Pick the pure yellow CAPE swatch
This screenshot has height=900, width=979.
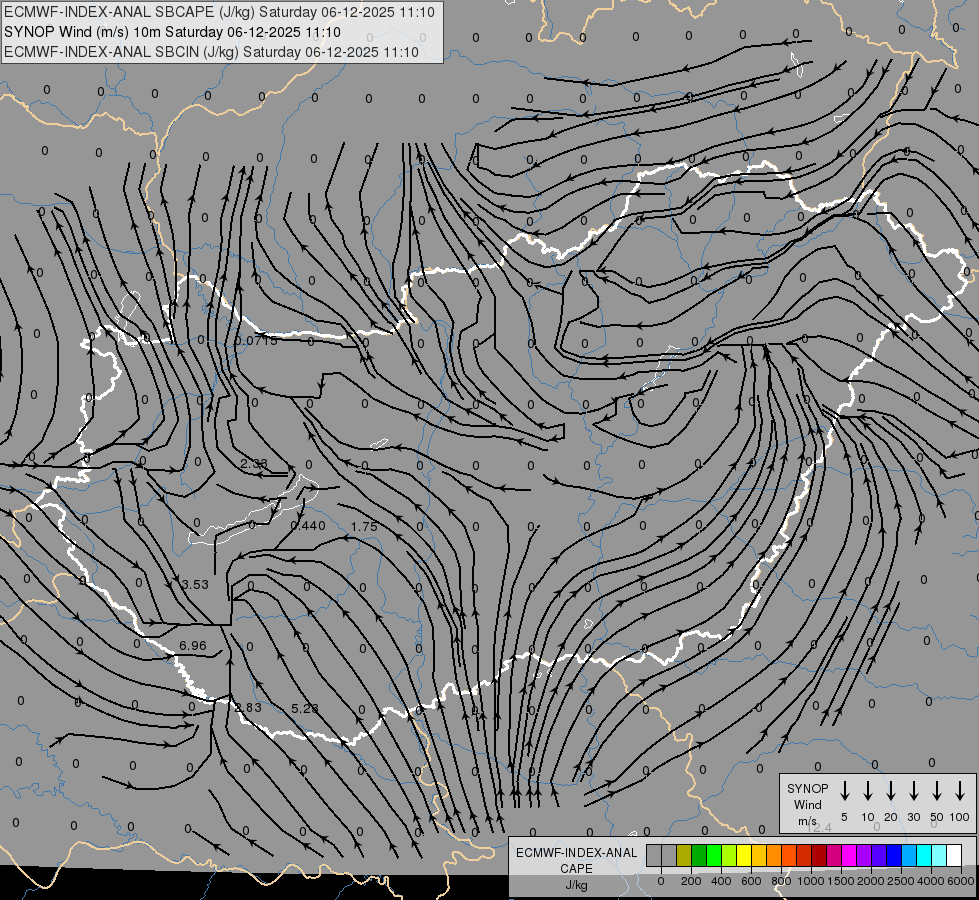[x=744, y=856]
